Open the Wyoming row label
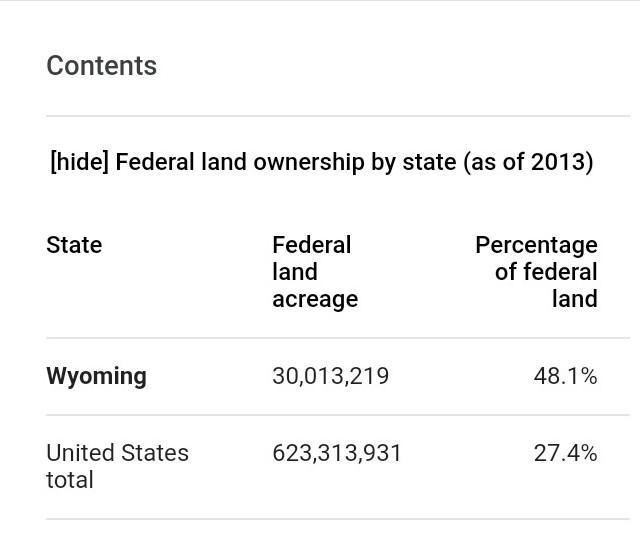The height and width of the screenshot is (536, 640). coord(96,376)
